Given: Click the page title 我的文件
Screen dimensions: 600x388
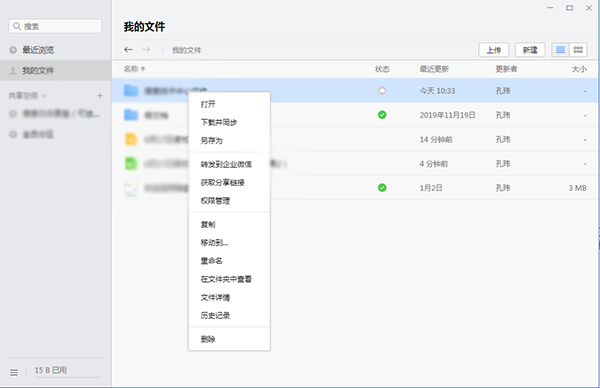Looking at the screenshot, I should (144, 27).
